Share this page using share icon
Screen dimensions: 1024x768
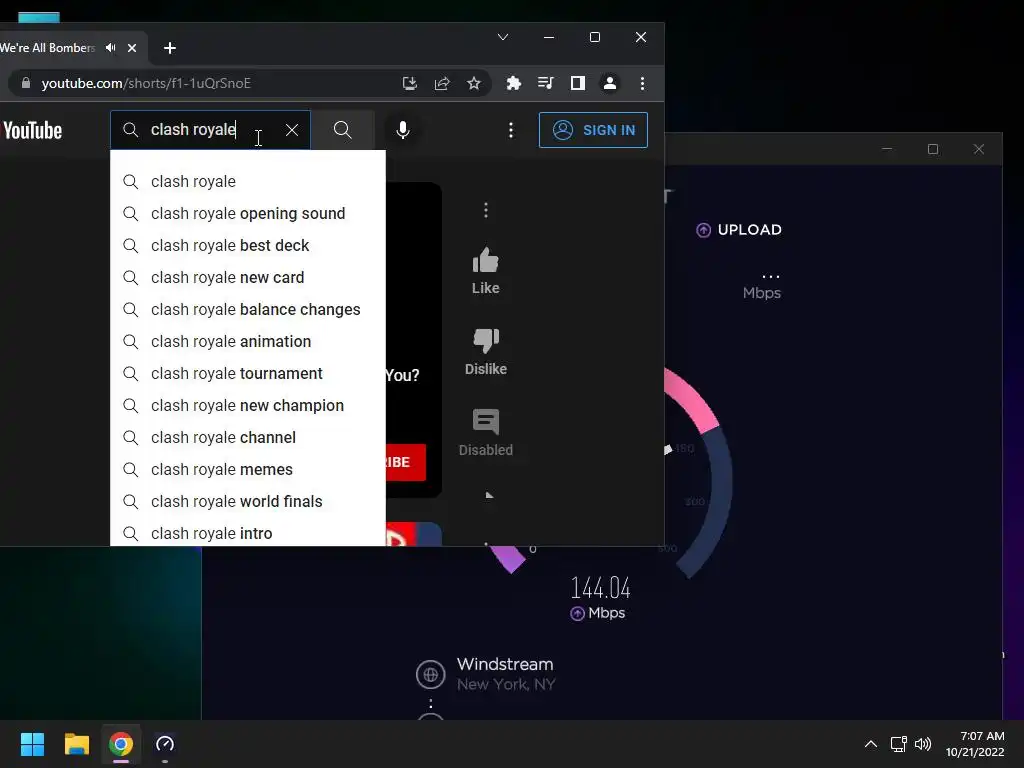(x=442, y=83)
